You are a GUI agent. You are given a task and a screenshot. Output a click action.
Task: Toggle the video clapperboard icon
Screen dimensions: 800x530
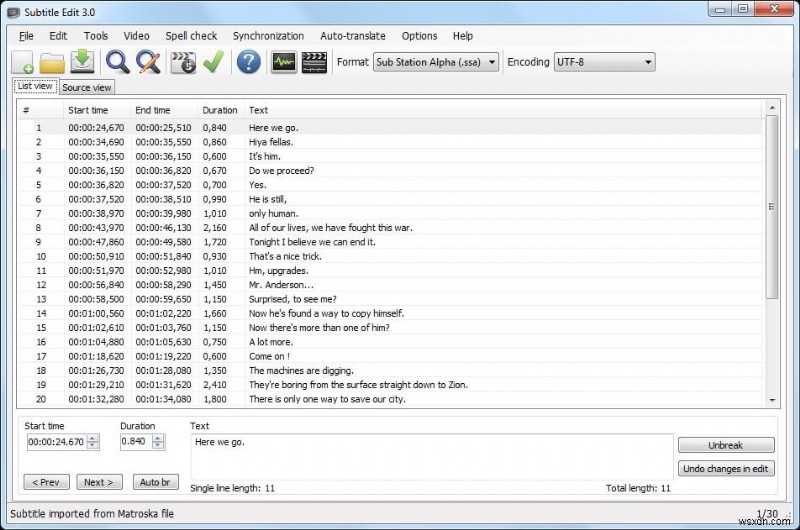point(314,62)
